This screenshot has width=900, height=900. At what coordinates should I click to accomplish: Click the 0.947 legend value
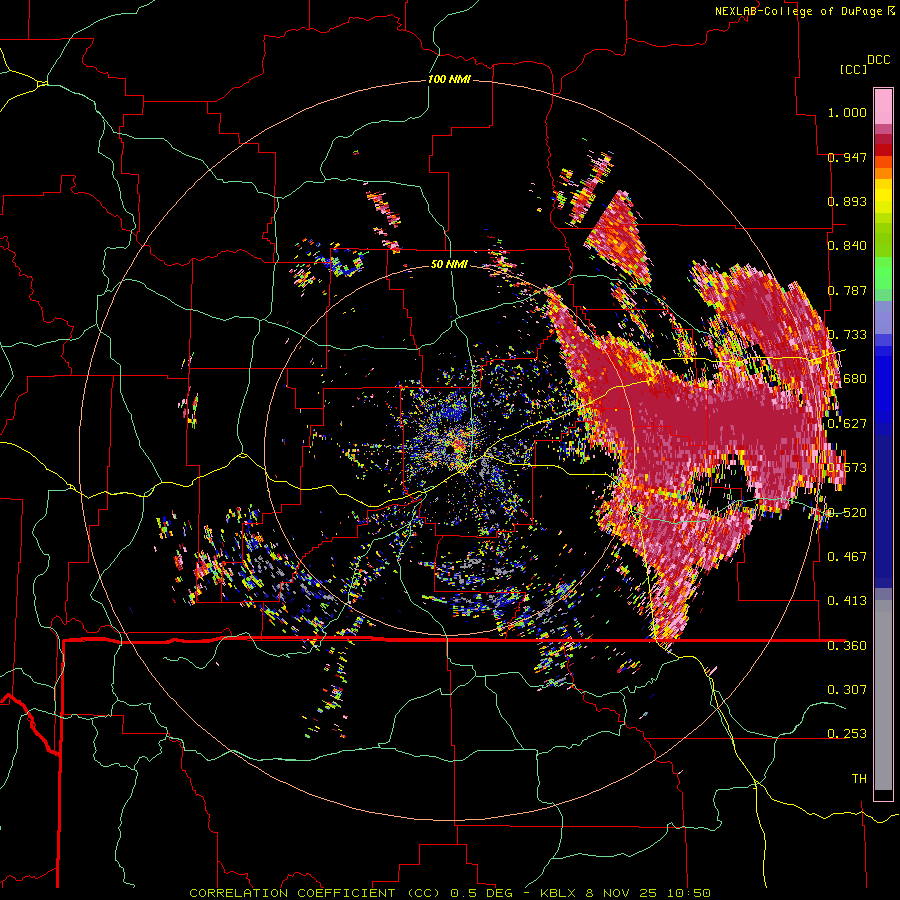point(847,157)
